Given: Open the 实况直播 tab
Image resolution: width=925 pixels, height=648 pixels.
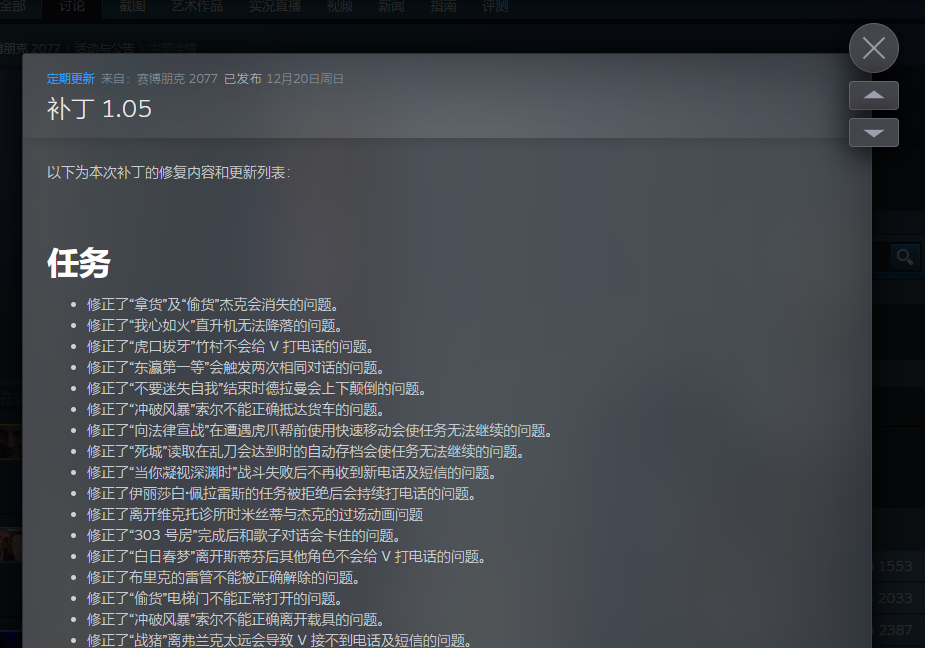Looking at the screenshot, I should pos(274,6).
